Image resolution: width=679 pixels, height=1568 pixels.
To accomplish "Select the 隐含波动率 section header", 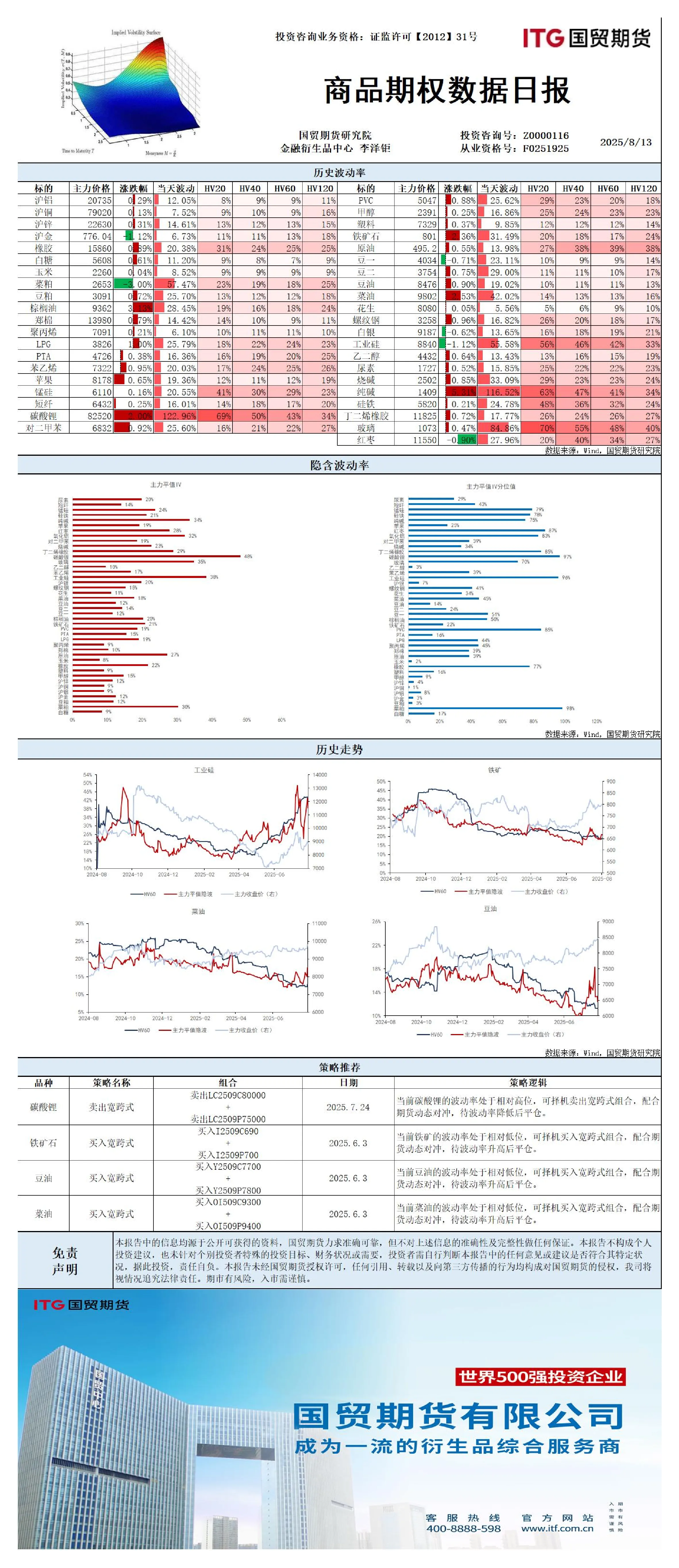I will (340, 465).
